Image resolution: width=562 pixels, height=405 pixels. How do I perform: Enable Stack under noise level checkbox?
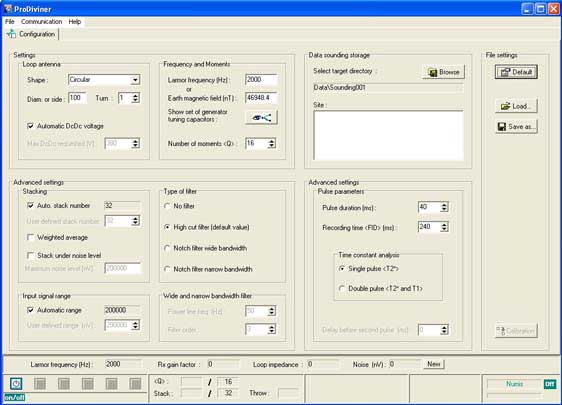coord(30,255)
